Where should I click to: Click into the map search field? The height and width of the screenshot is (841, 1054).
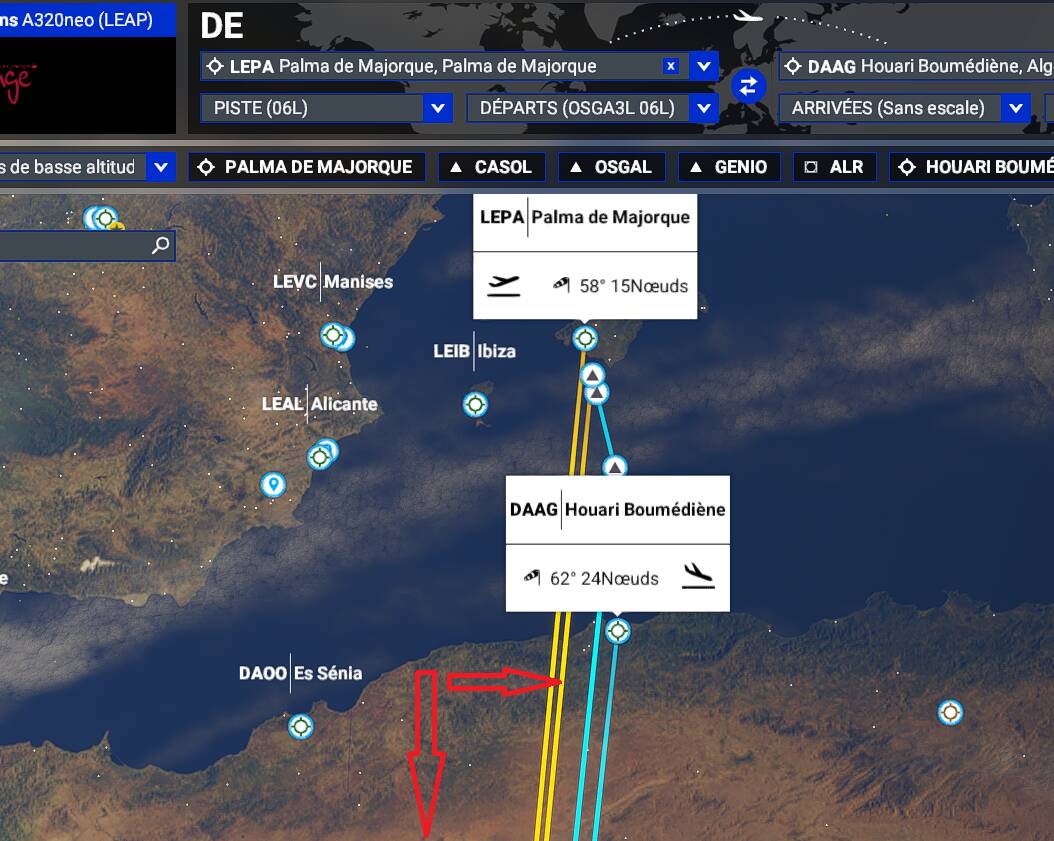point(74,245)
